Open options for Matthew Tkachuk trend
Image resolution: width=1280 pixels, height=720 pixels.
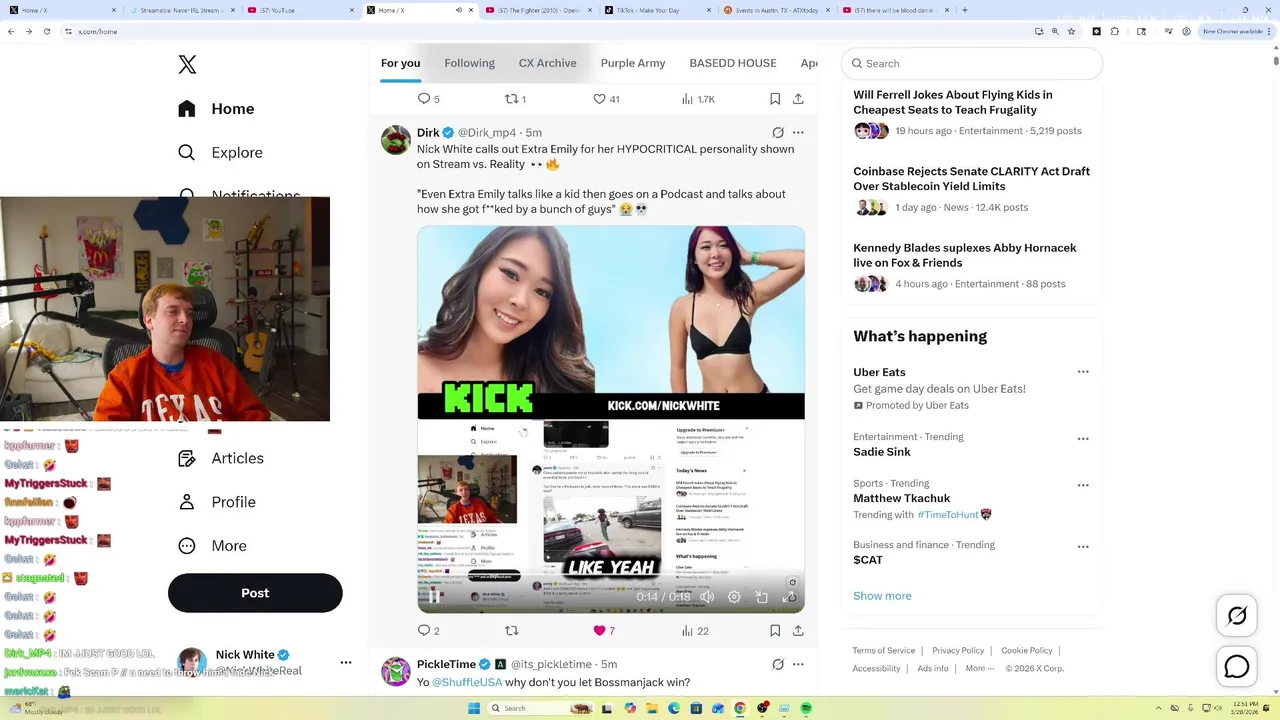1083,486
